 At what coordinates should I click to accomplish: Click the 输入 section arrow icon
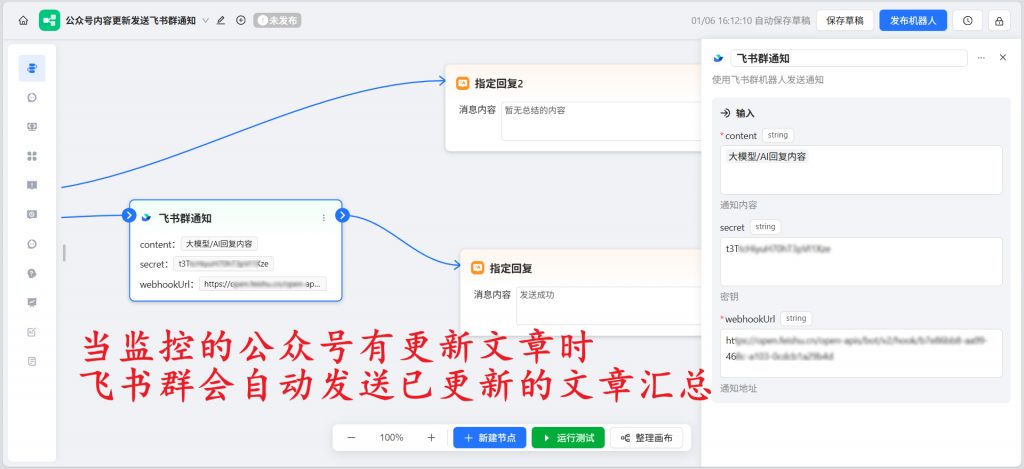pos(725,113)
